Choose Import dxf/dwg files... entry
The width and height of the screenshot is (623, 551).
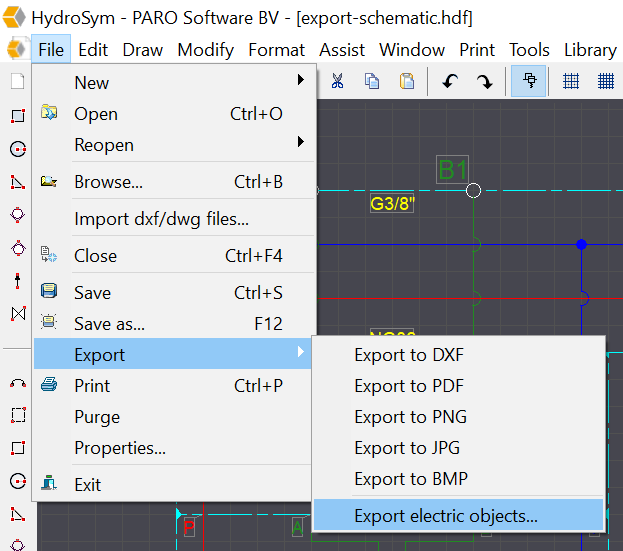click(173, 219)
